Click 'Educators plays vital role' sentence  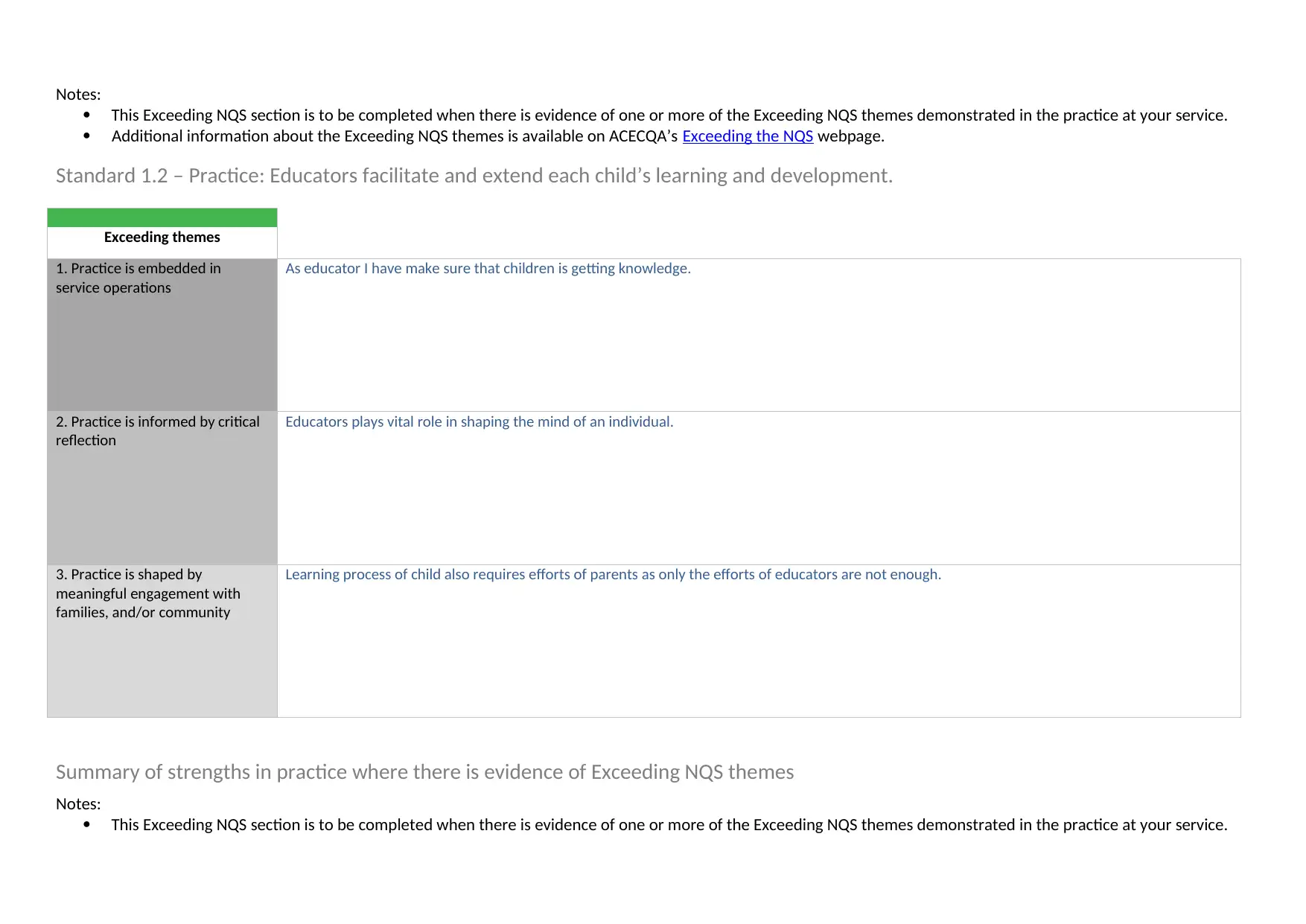pos(480,421)
